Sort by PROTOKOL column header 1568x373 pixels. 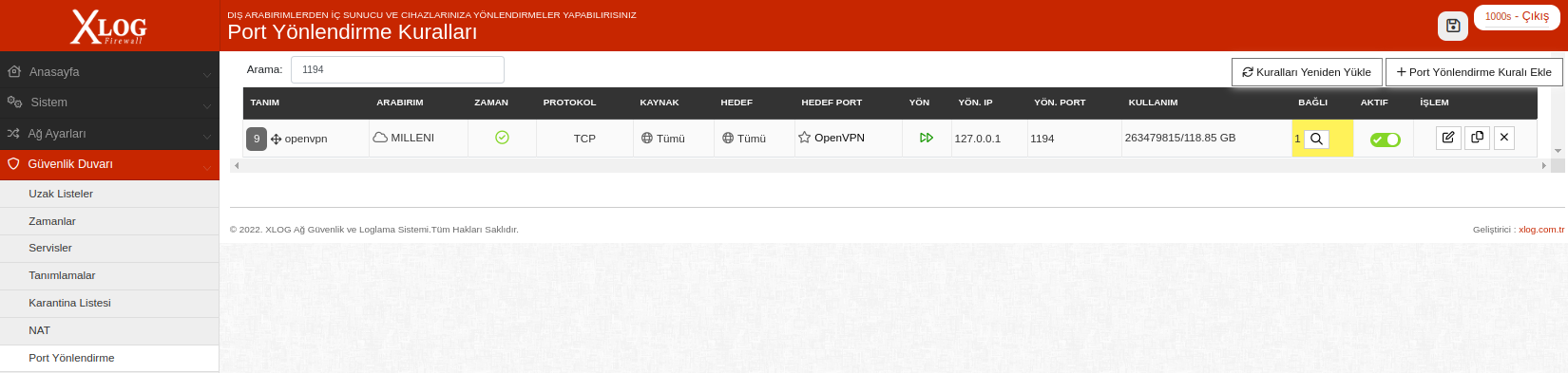tap(570, 103)
